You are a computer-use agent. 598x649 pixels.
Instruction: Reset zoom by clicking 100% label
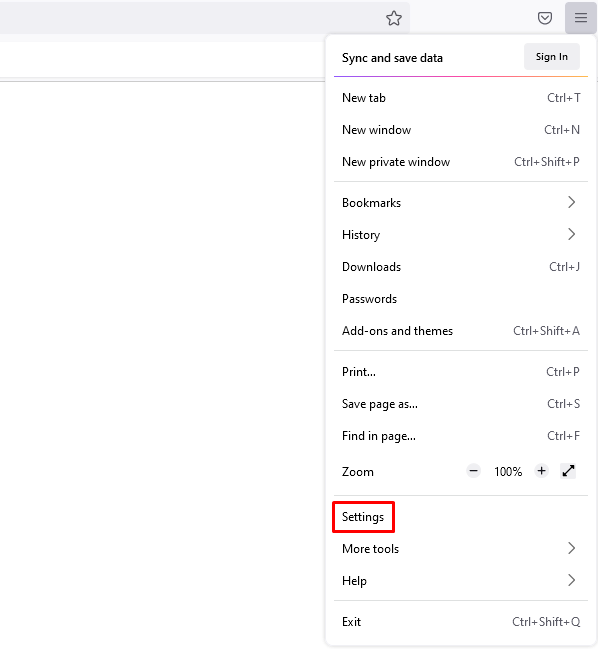point(508,471)
